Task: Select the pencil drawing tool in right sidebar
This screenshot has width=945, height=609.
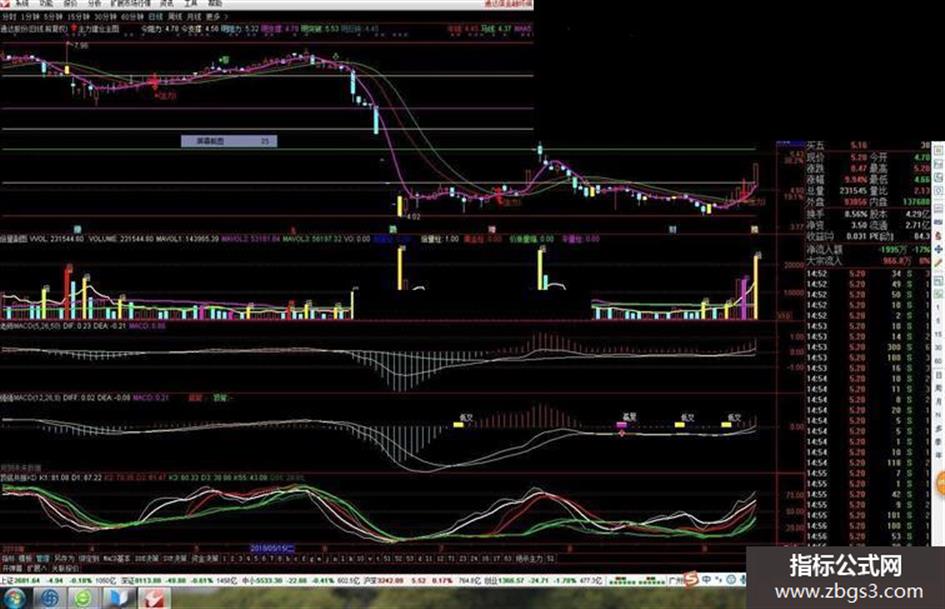Action: [938, 263]
